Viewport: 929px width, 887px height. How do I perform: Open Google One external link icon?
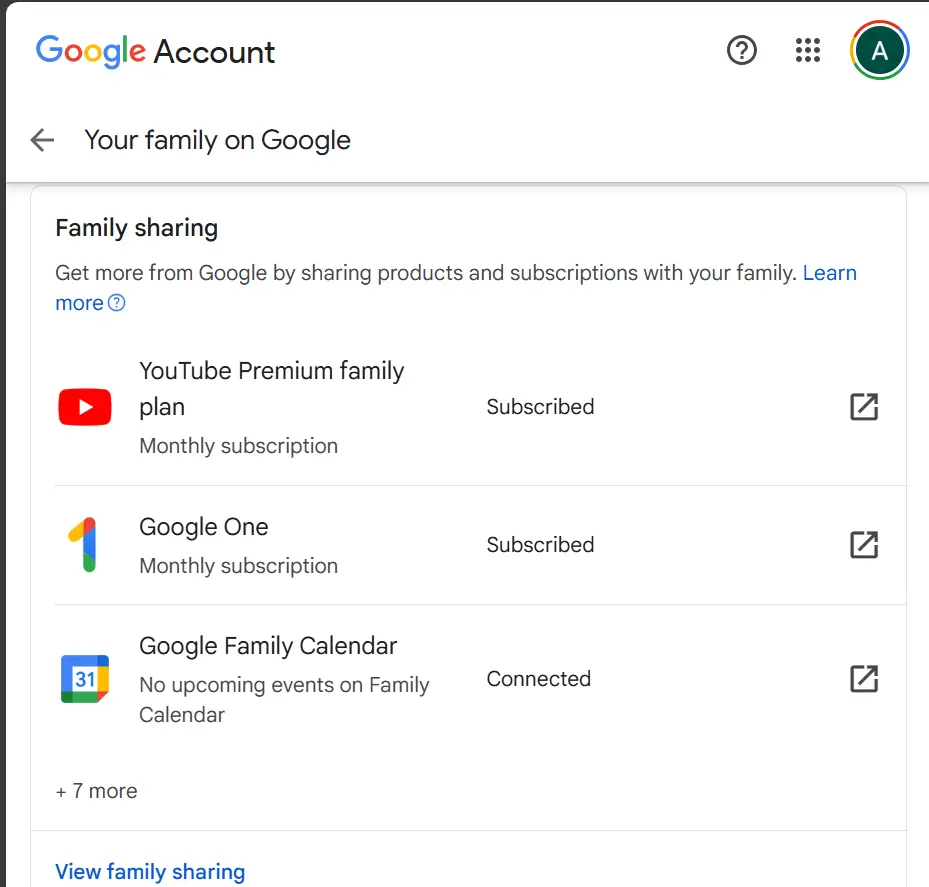864,545
